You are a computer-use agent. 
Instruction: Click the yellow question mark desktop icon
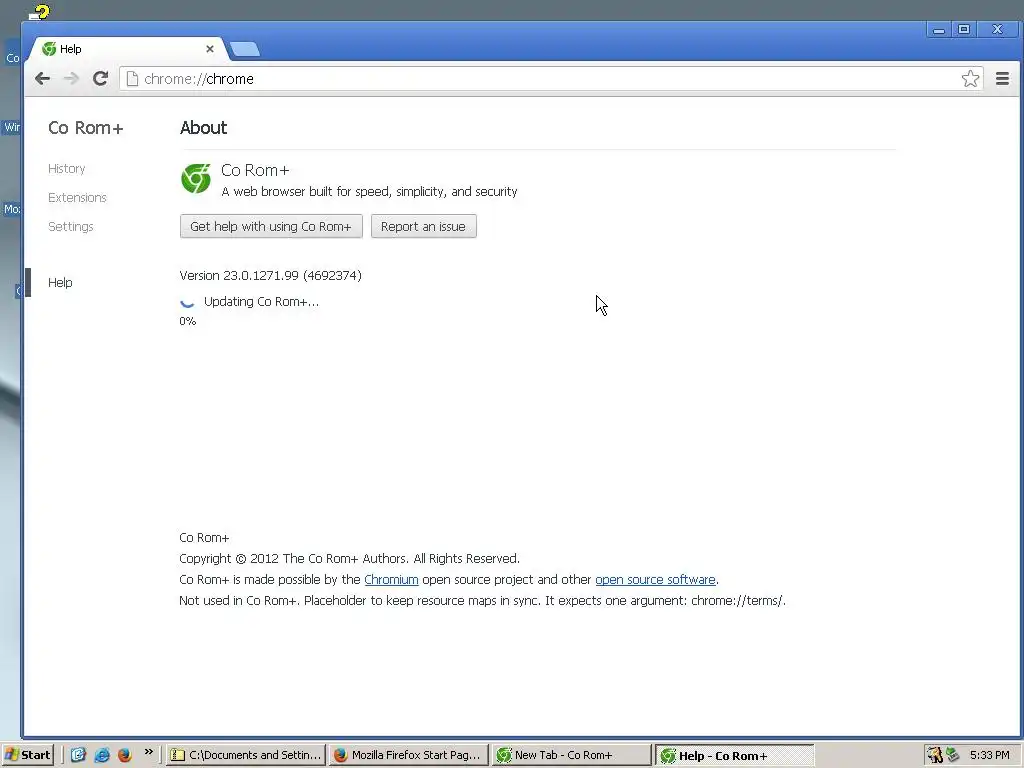tap(40, 12)
